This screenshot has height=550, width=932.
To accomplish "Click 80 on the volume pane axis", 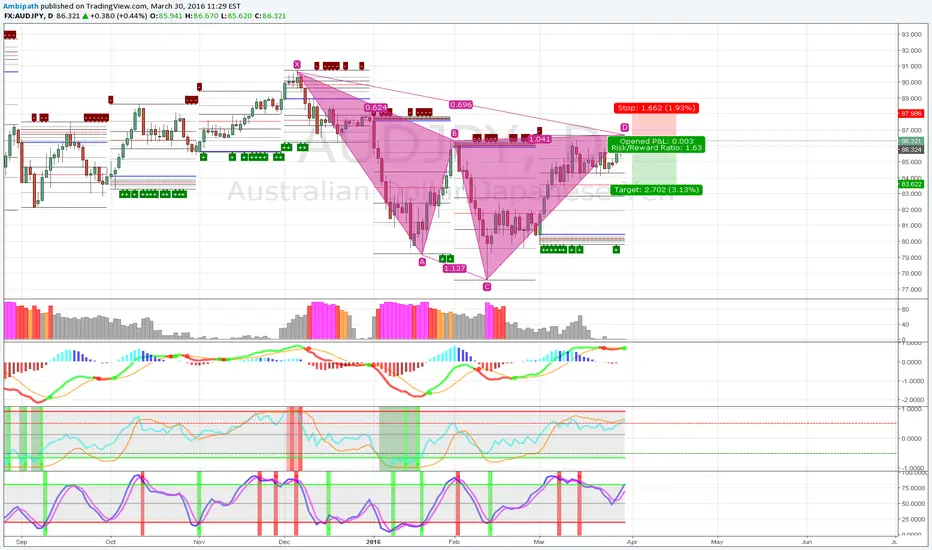I will tap(905, 310).
